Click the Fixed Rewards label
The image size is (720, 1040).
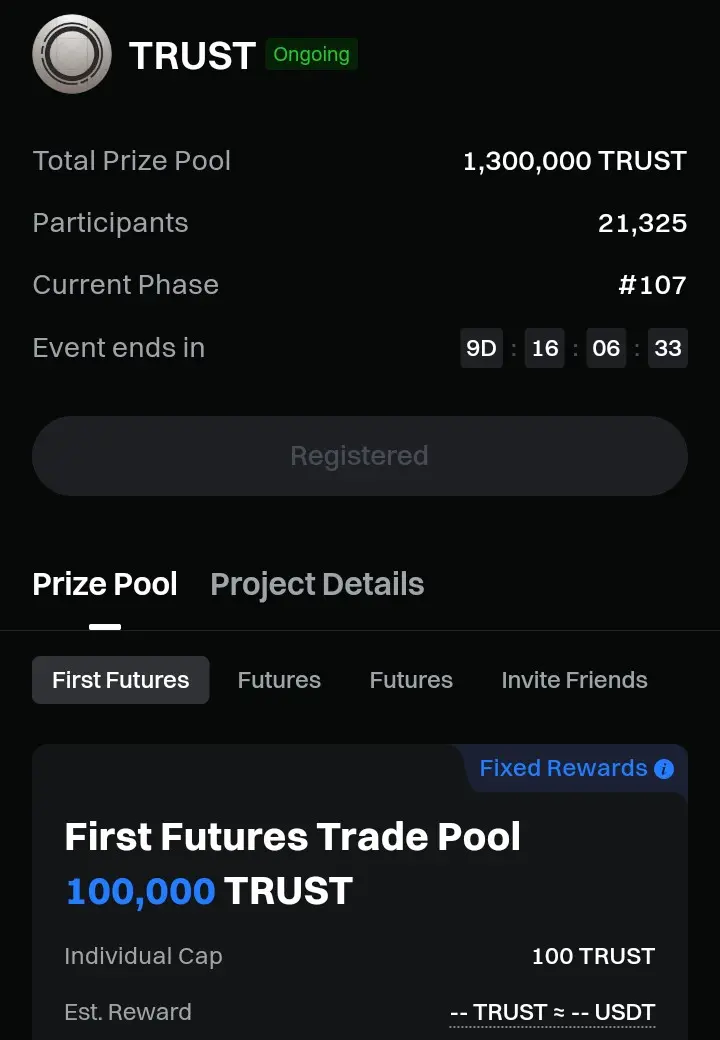click(563, 768)
